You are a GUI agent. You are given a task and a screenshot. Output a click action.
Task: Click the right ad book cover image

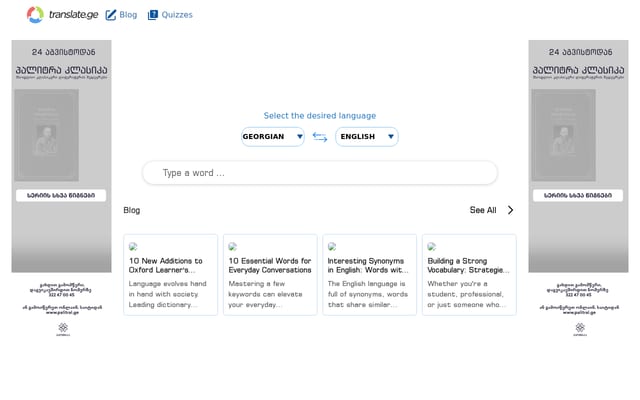click(563, 135)
